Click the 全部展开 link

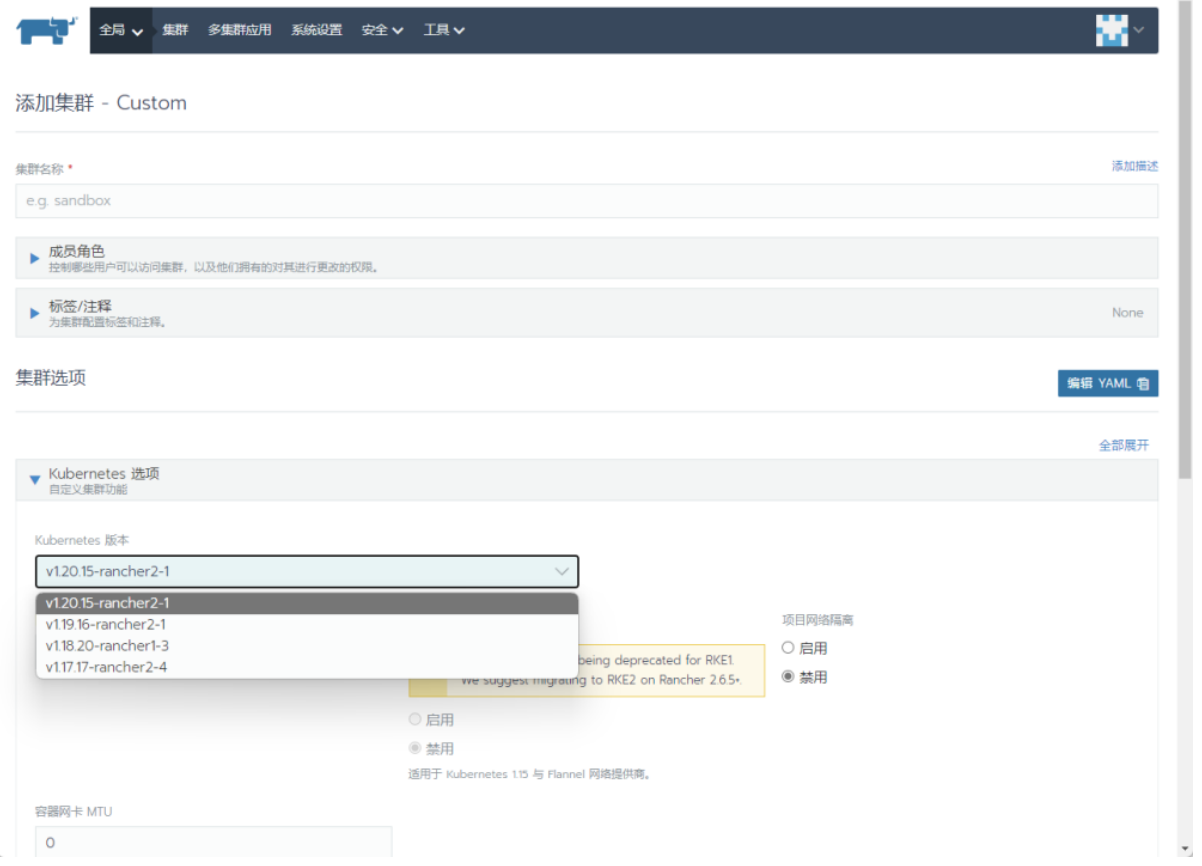1124,445
